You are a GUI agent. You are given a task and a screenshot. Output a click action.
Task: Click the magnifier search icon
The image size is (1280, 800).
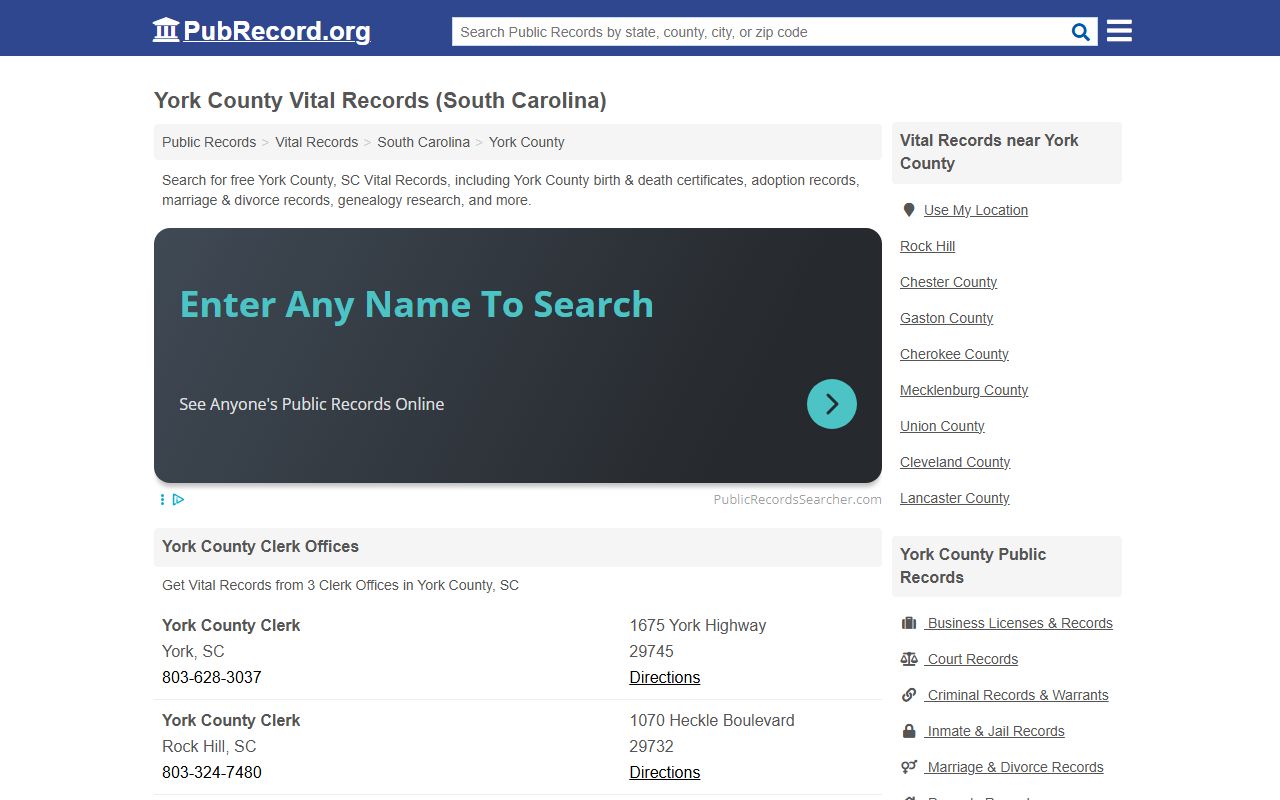click(1081, 32)
